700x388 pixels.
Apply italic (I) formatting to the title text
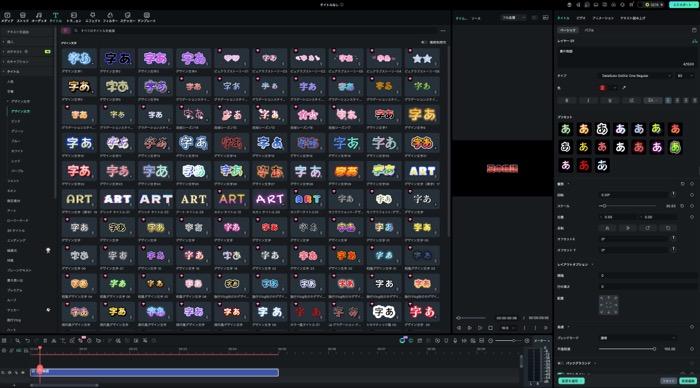[588, 100]
